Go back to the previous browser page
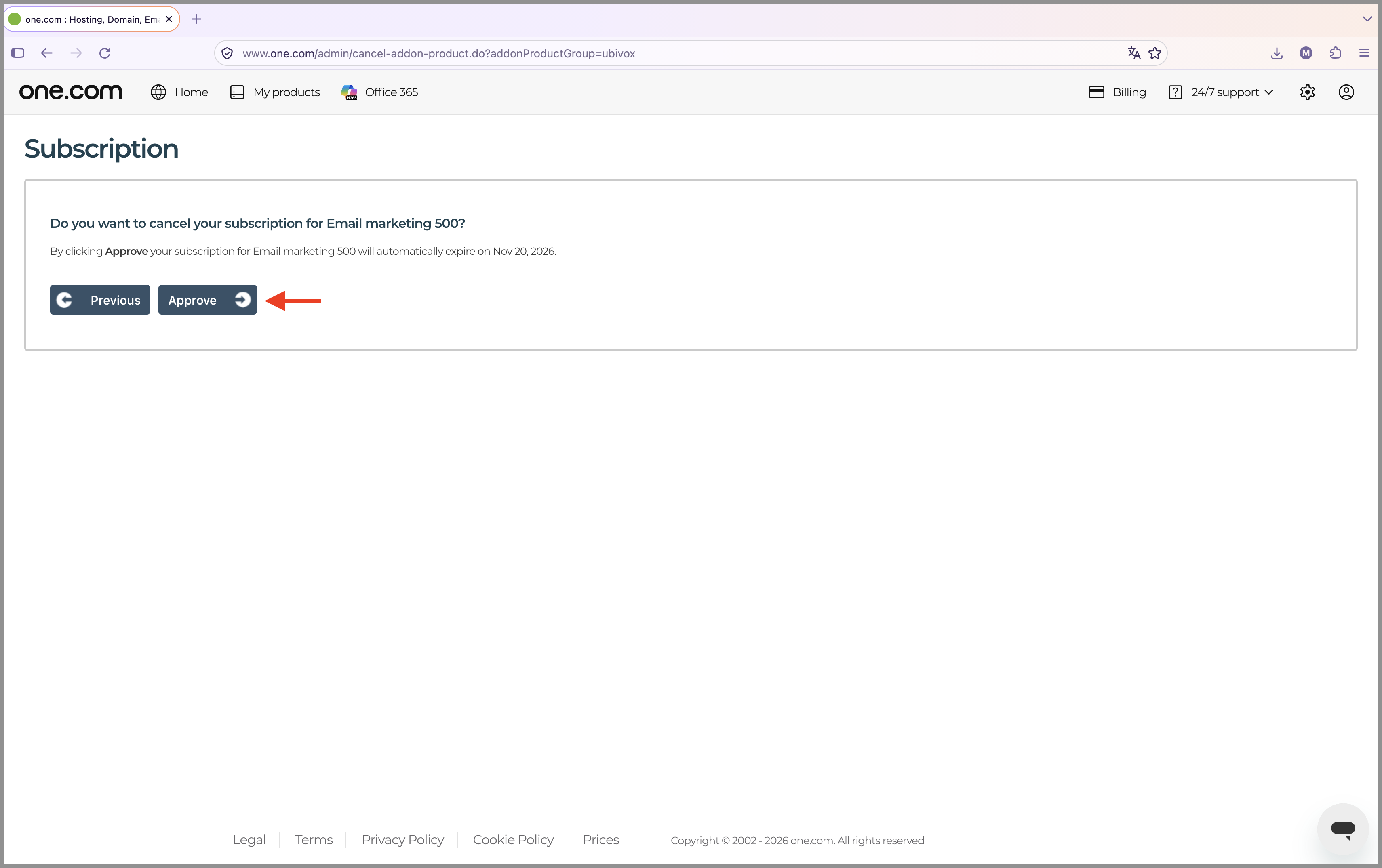This screenshot has height=868, width=1382. [46, 53]
